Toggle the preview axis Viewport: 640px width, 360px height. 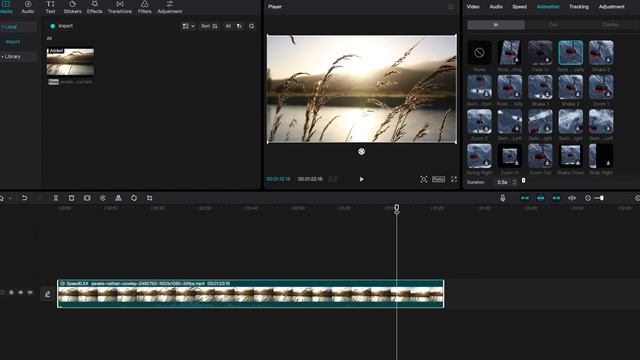[x=572, y=198]
